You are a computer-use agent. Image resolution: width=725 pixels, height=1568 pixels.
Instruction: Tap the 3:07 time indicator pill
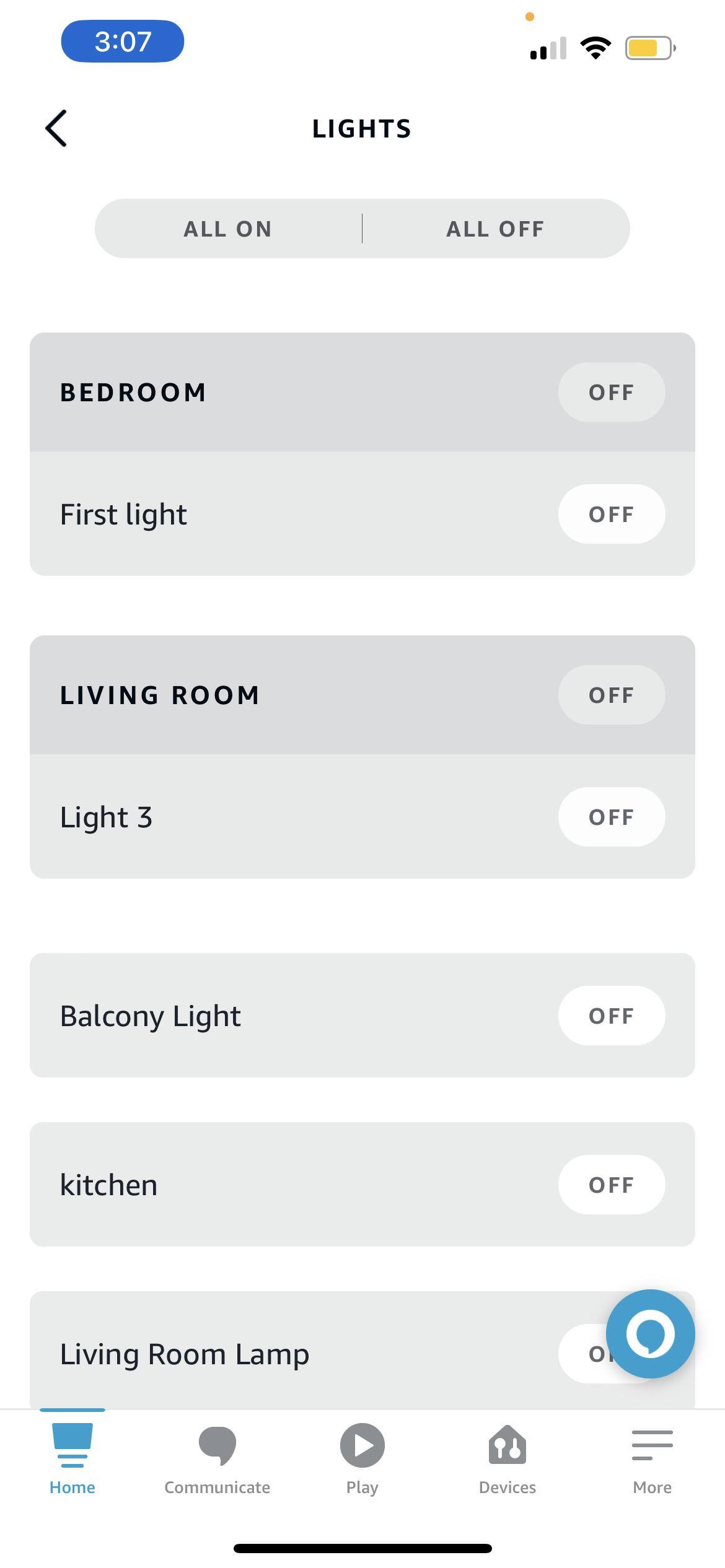click(122, 41)
